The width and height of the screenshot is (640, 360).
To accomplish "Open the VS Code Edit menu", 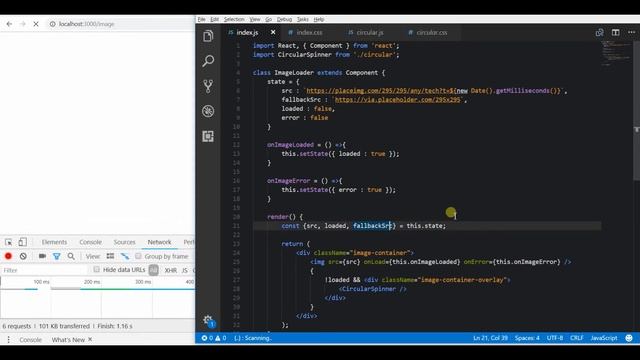I will [215, 19].
